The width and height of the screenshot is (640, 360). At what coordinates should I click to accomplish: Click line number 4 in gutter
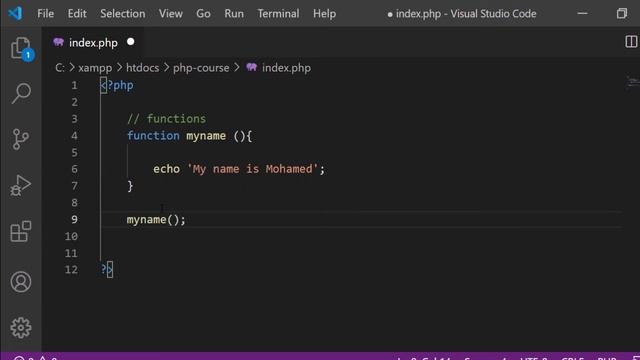coord(74,136)
